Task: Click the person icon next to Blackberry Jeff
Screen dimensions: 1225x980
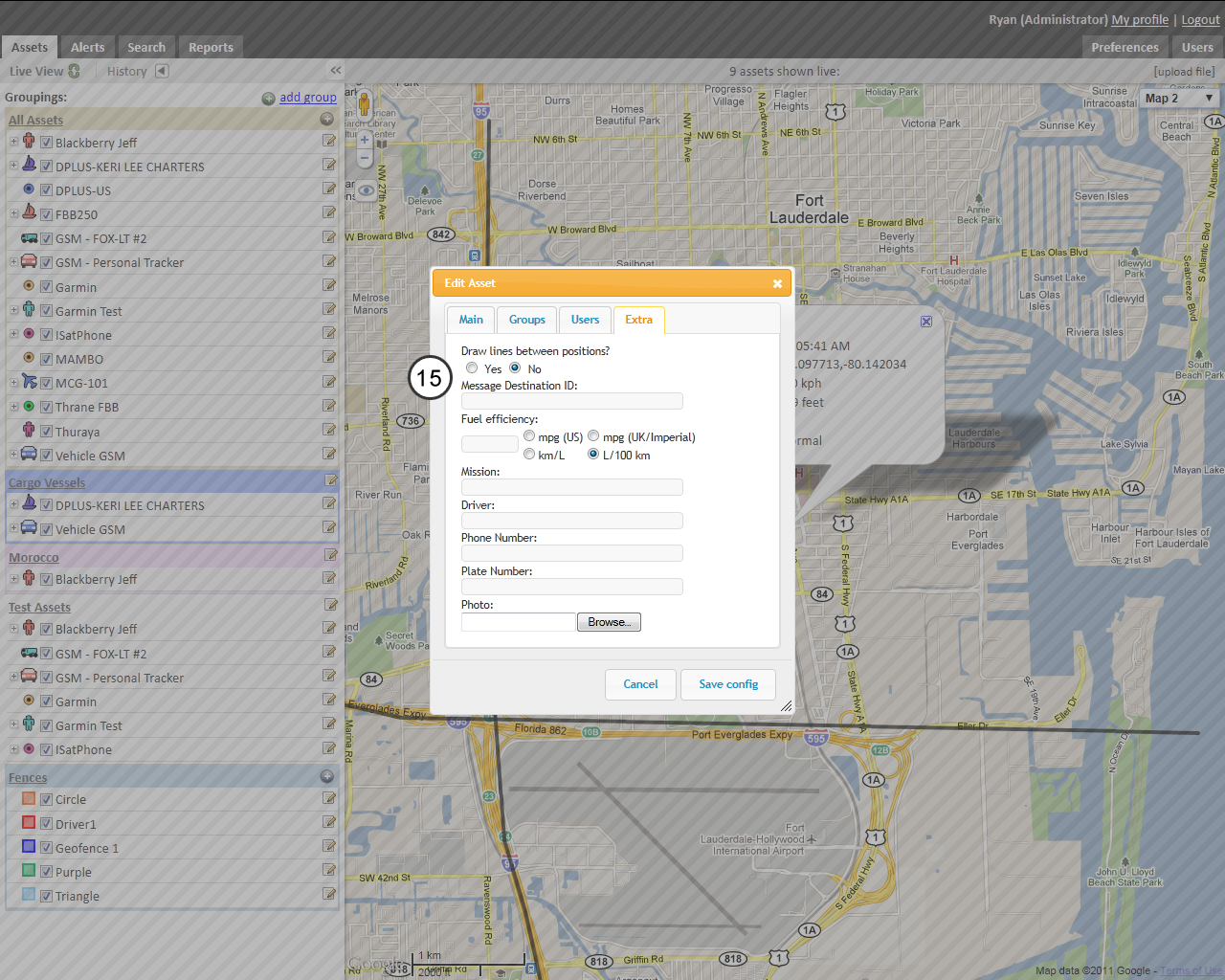Action: (x=28, y=141)
